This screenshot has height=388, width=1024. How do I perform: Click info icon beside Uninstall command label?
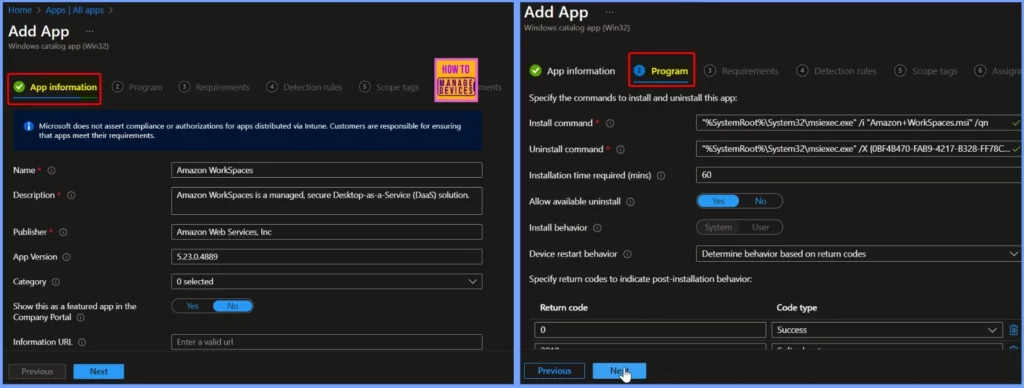(620, 150)
